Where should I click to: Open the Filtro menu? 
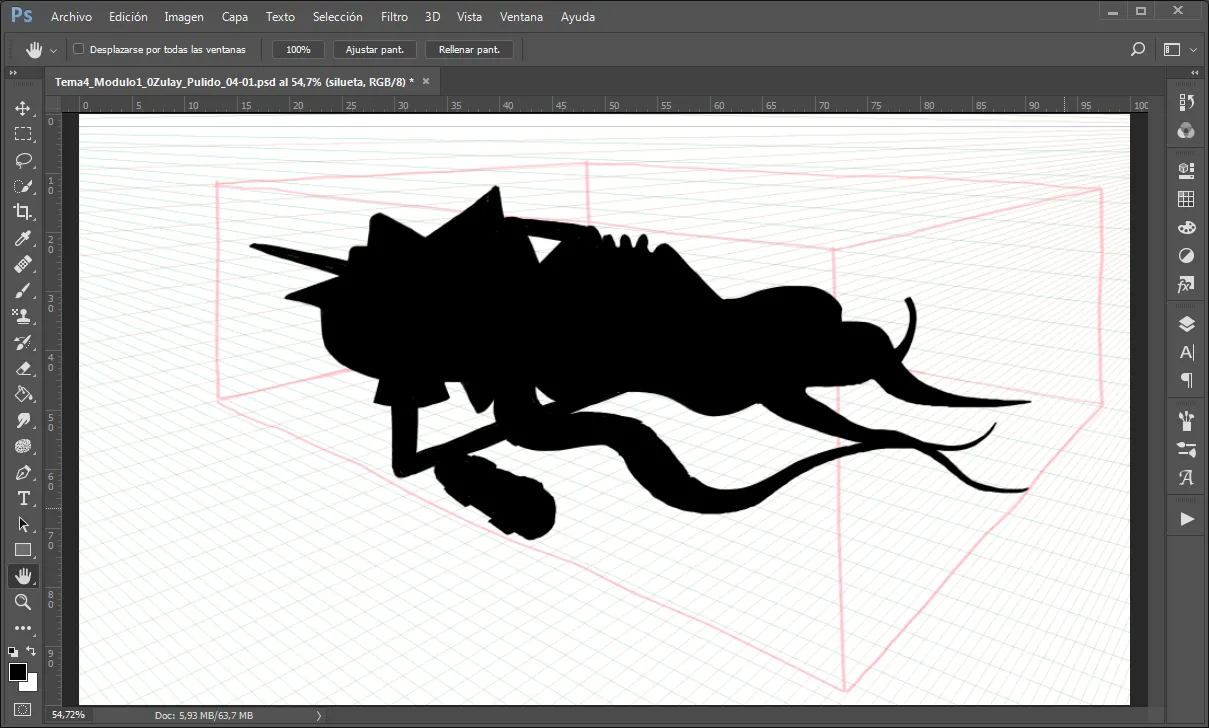pyautogui.click(x=394, y=17)
